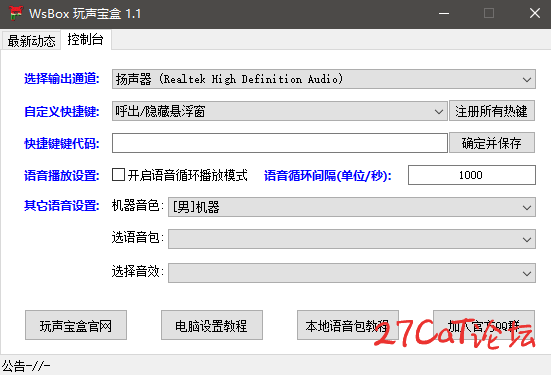Click the 选择输出通道 label
This screenshot has width=551, height=375.
click(62, 79)
